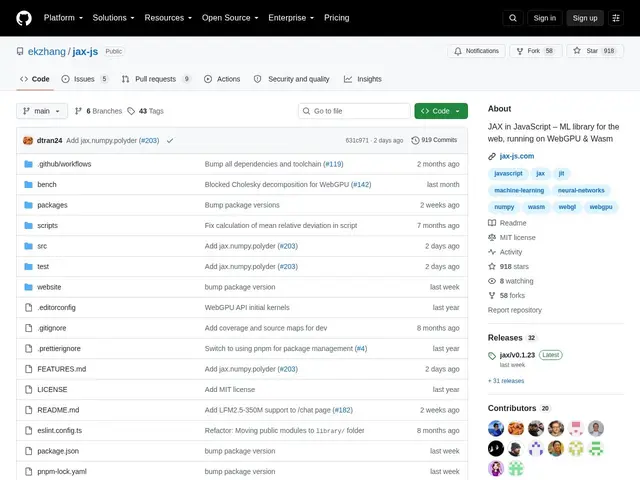Click the Sign up button
The image size is (640, 480).
pos(584,18)
